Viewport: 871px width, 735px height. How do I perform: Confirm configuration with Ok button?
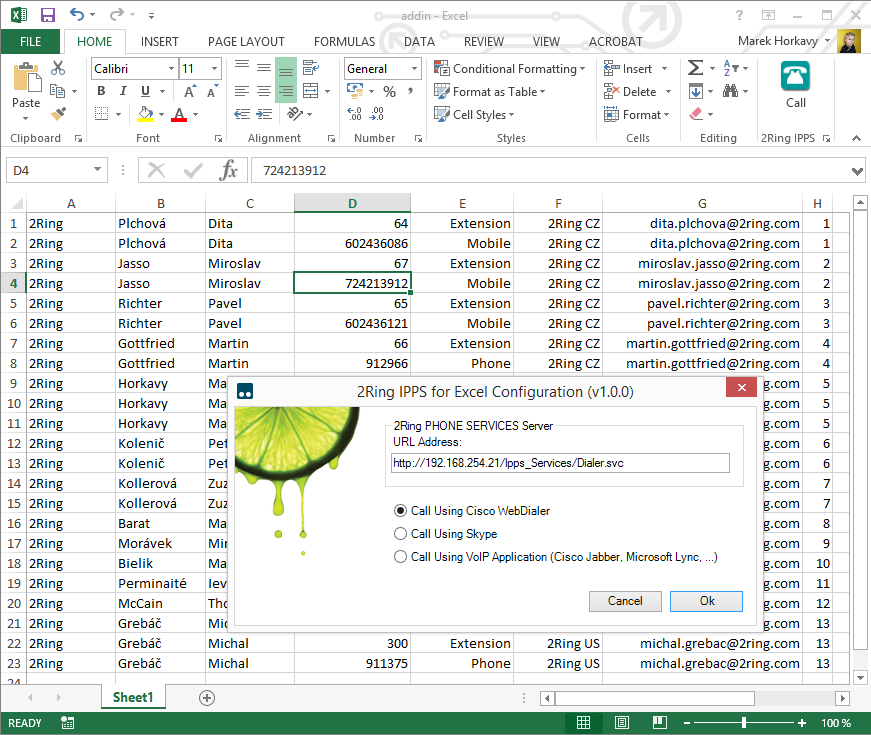706,601
